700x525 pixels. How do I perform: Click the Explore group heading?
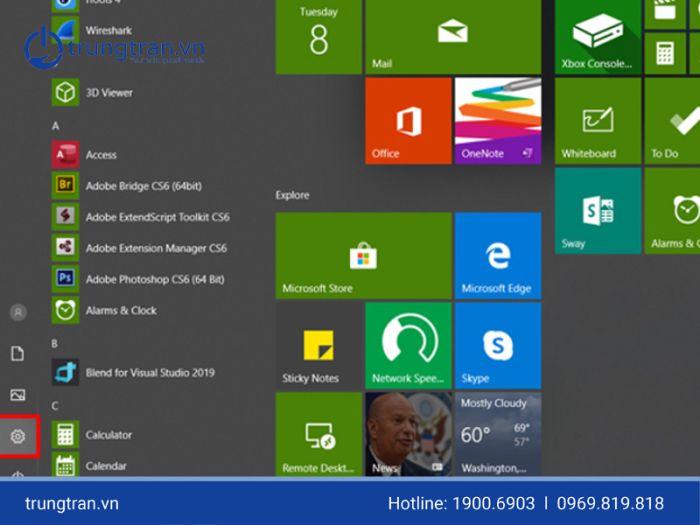click(293, 195)
